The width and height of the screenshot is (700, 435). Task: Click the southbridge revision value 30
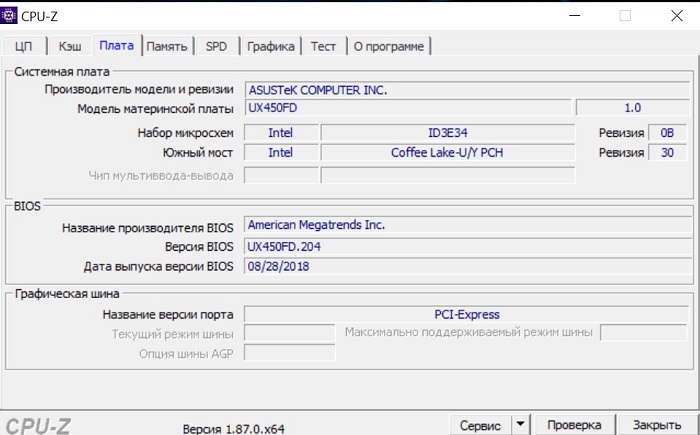click(x=667, y=153)
